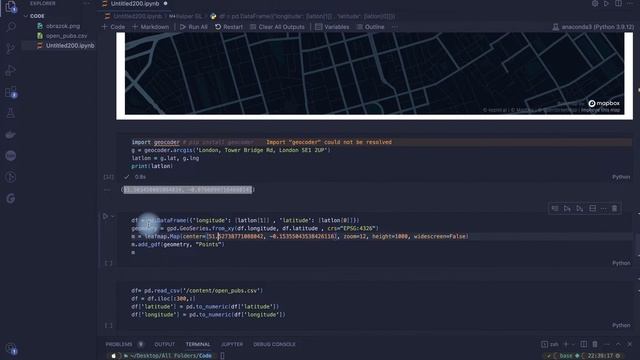640x360 pixels.
Task: Select the anaconda3 Python kernel
Action: 593,27
